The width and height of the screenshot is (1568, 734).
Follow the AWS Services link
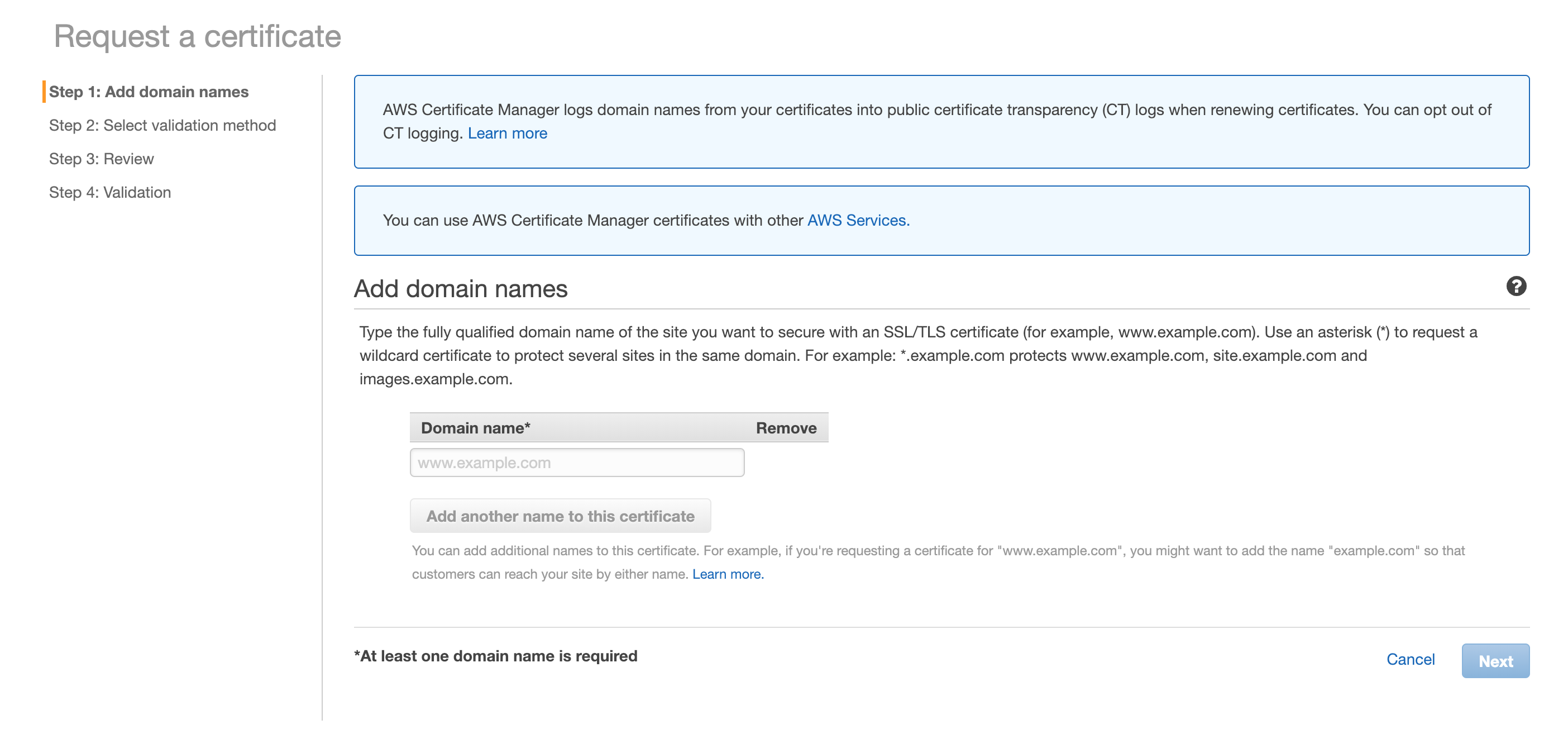coord(858,221)
